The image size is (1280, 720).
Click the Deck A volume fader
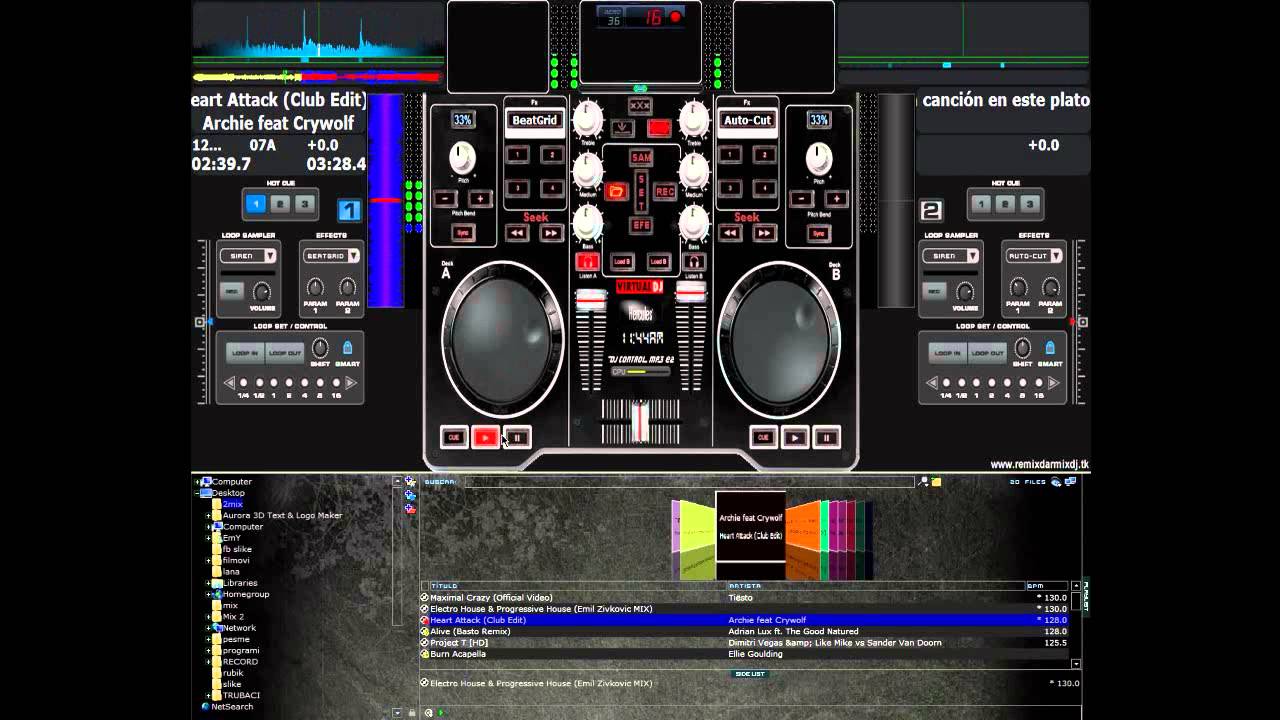pos(591,299)
